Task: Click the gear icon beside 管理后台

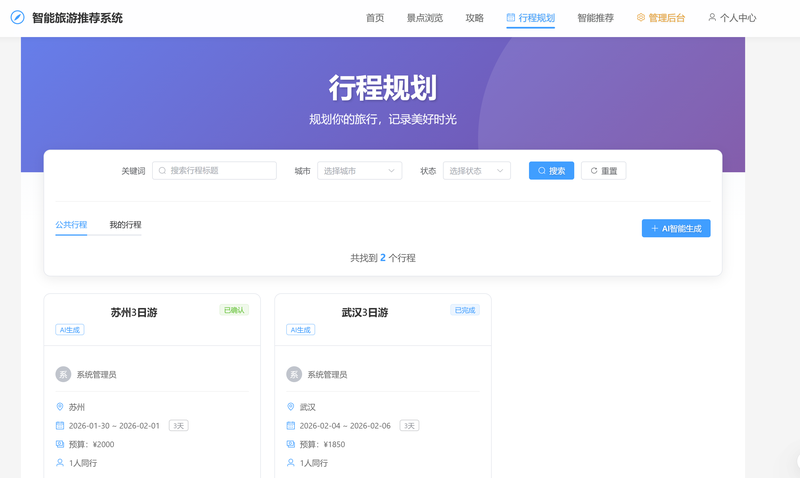Action: (x=640, y=17)
